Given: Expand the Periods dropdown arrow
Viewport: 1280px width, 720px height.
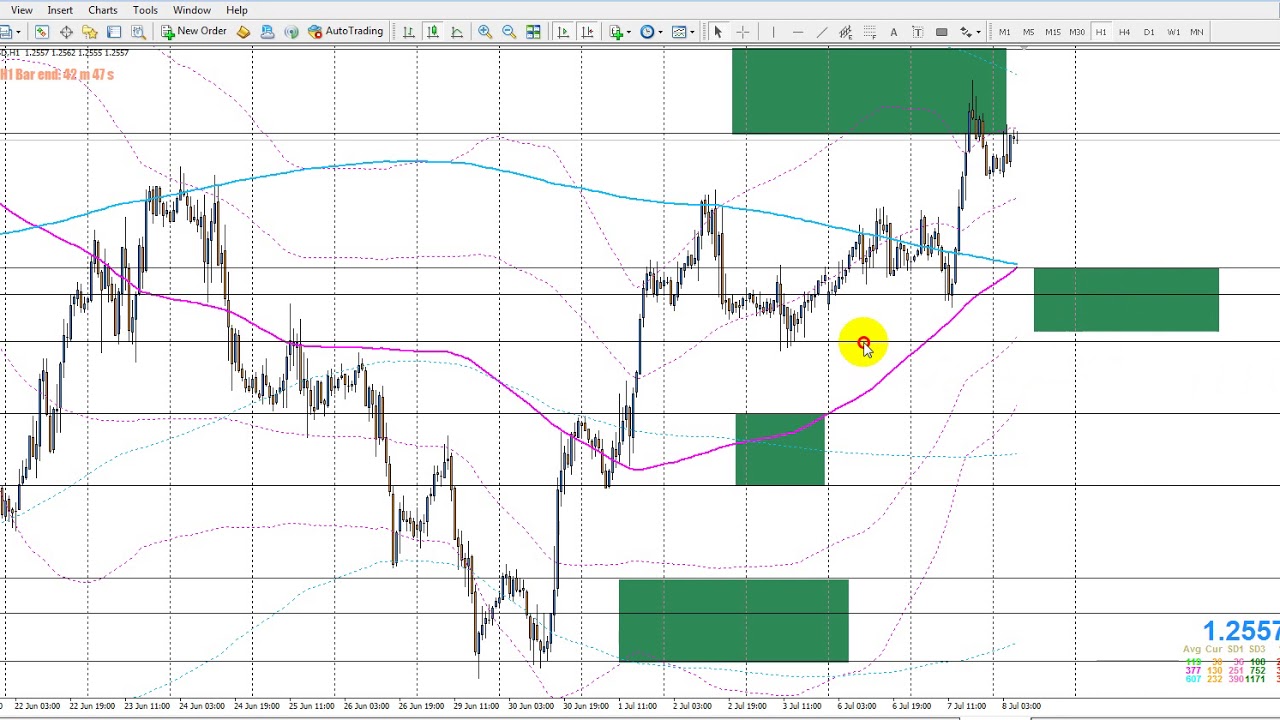Looking at the screenshot, I should pyautogui.click(x=661, y=32).
